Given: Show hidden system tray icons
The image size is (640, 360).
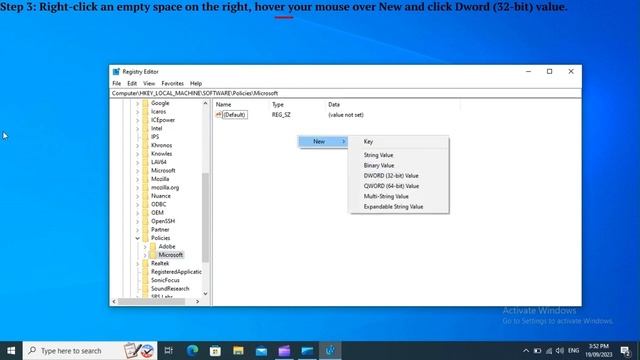Looking at the screenshot, I should tap(526, 351).
